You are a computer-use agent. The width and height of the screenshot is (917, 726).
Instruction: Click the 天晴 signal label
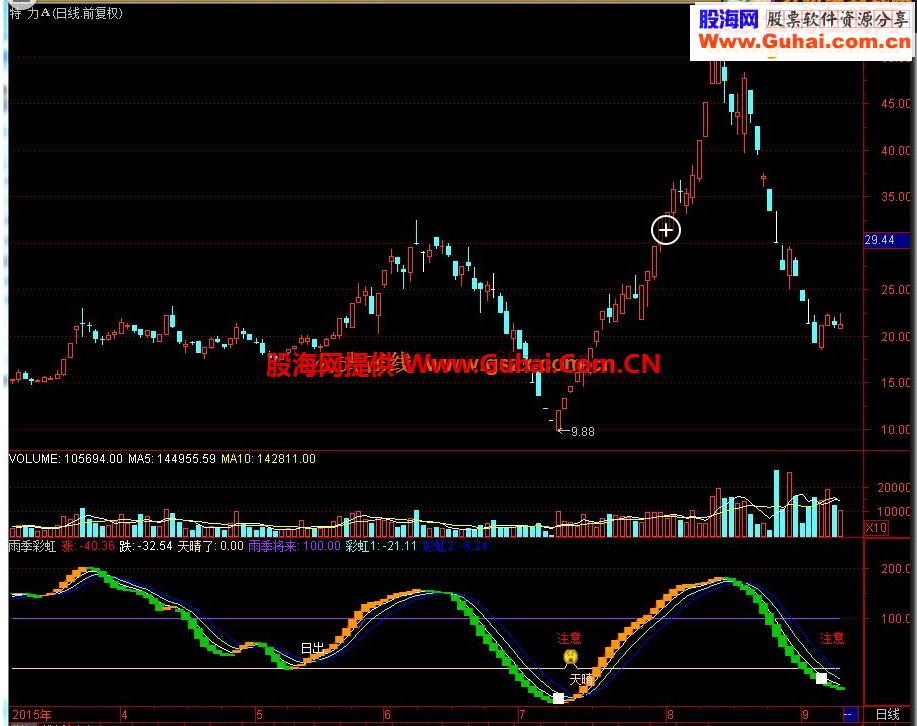click(581, 679)
